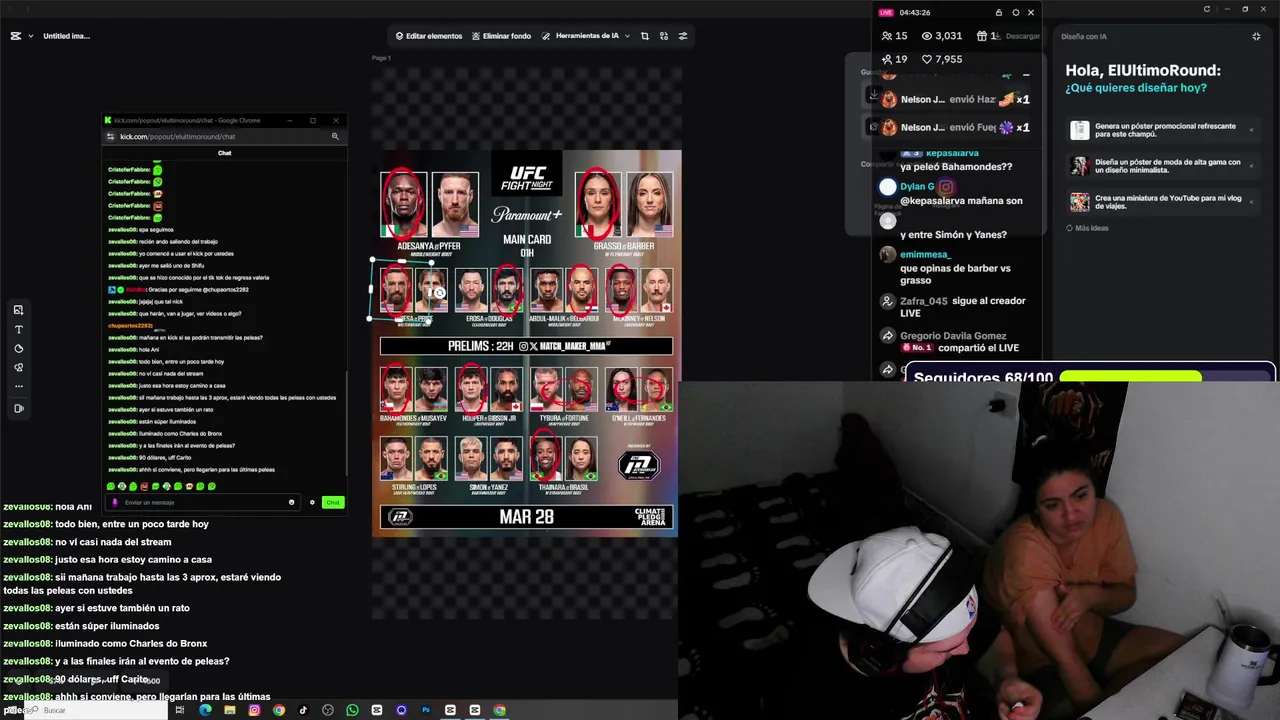Open the replace/swap icon in the top toolbar

664,36
